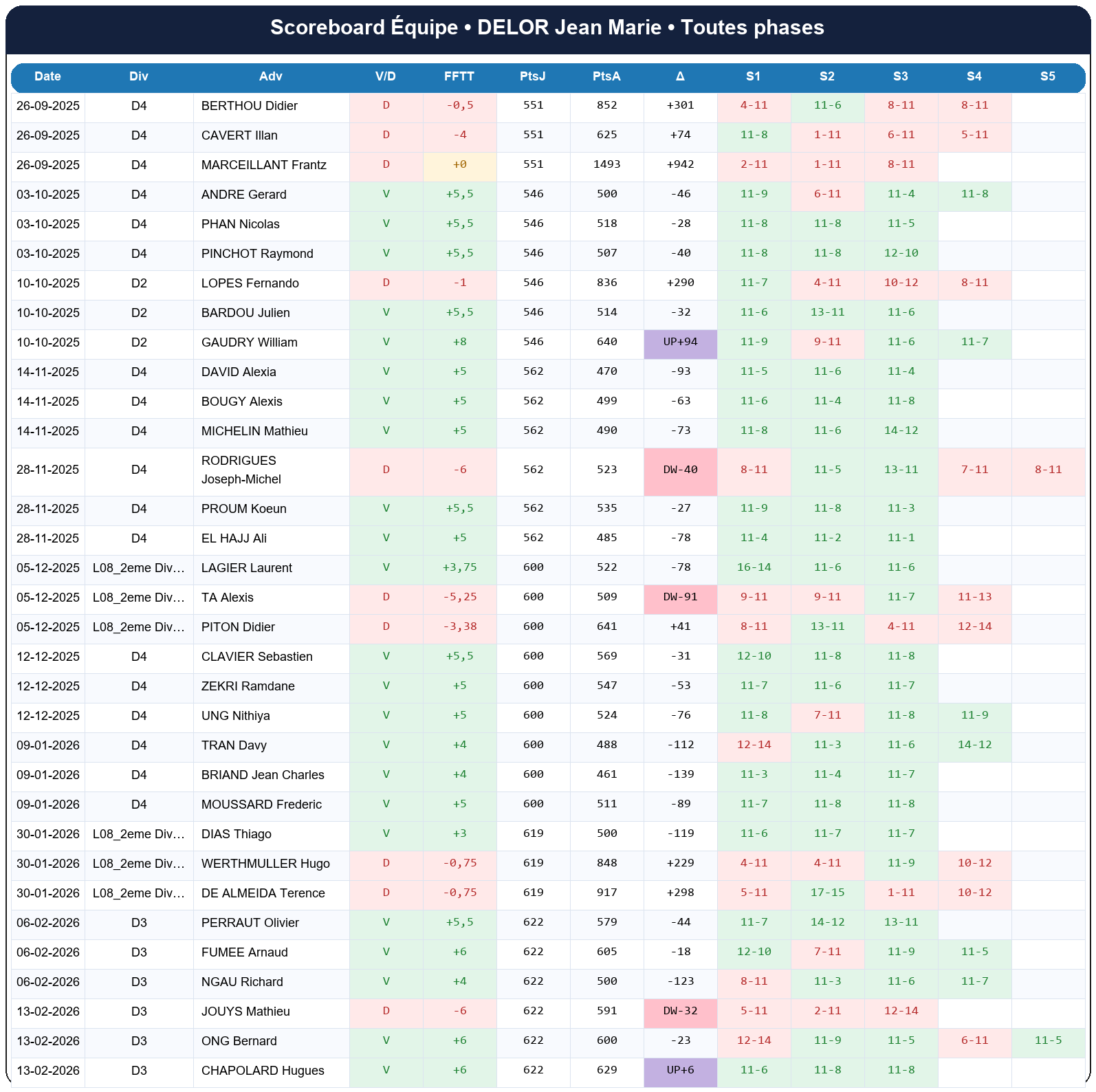
Task: Select the 1493 opponent points cell
Action: (606, 165)
